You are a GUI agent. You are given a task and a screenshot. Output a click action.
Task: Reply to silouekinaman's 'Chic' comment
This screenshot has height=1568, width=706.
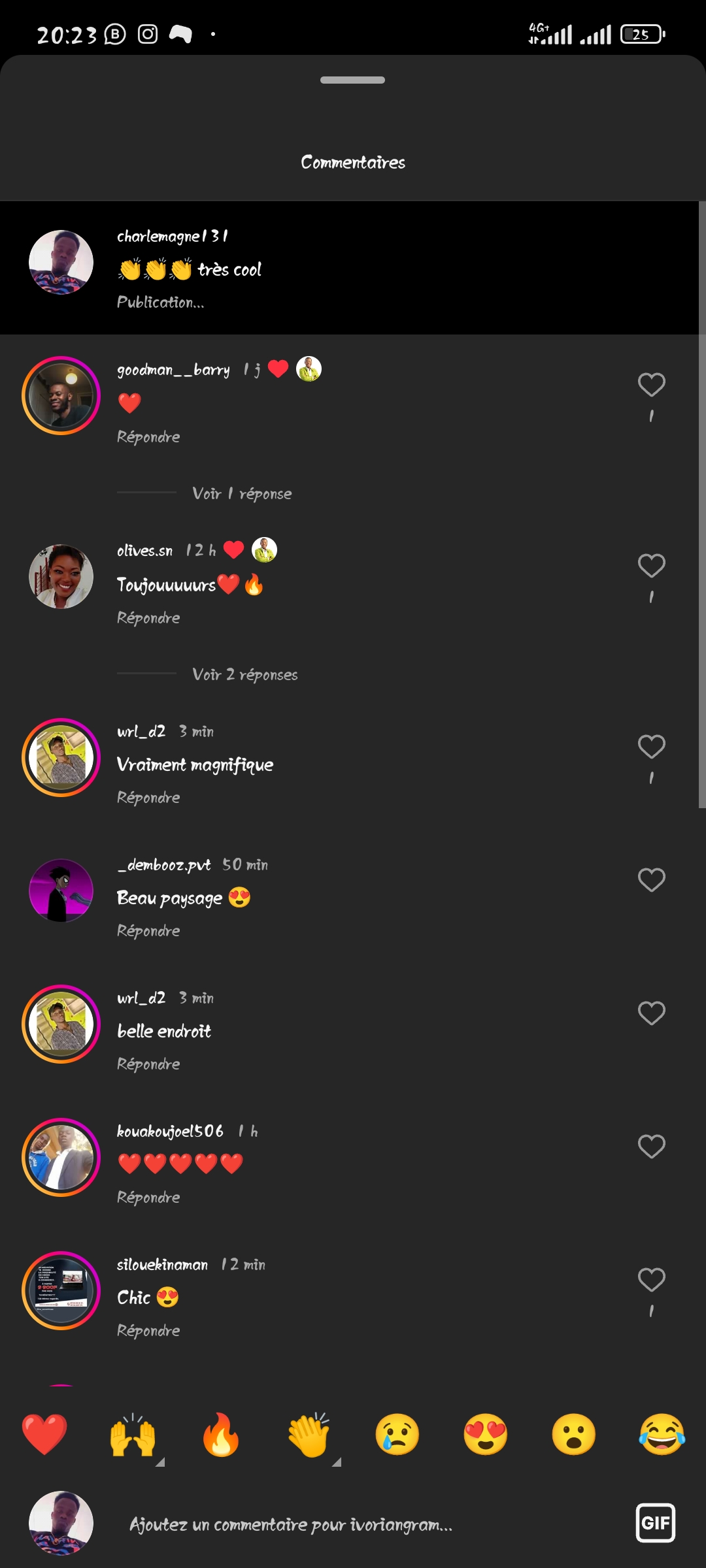[148, 1331]
